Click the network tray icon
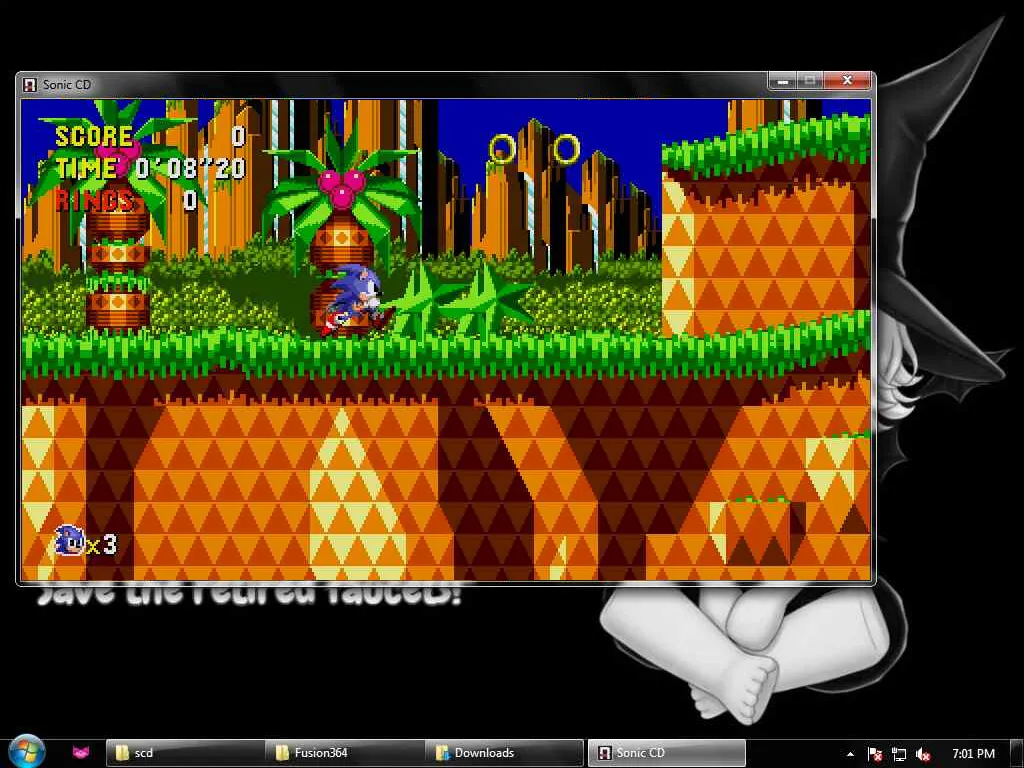Viewport: 1024px width, 768px height. pos(899,754)
